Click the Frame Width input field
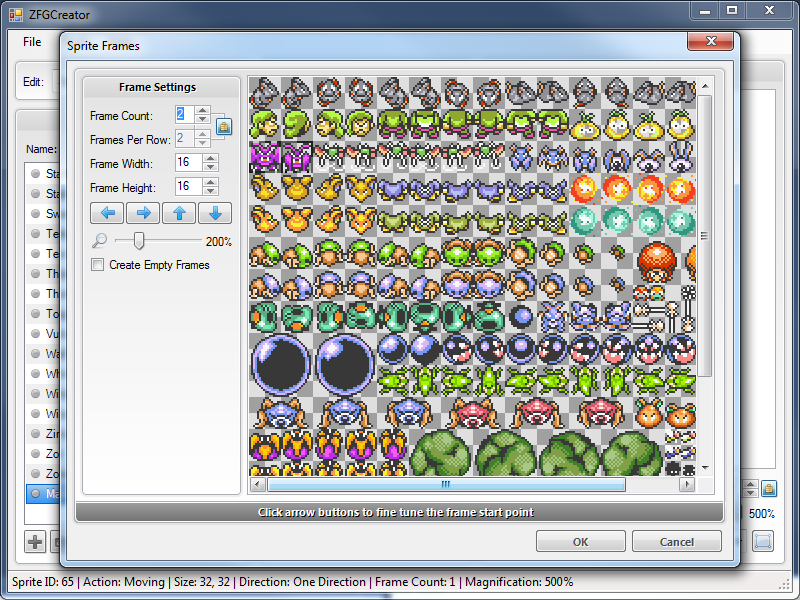 [189, 163]
